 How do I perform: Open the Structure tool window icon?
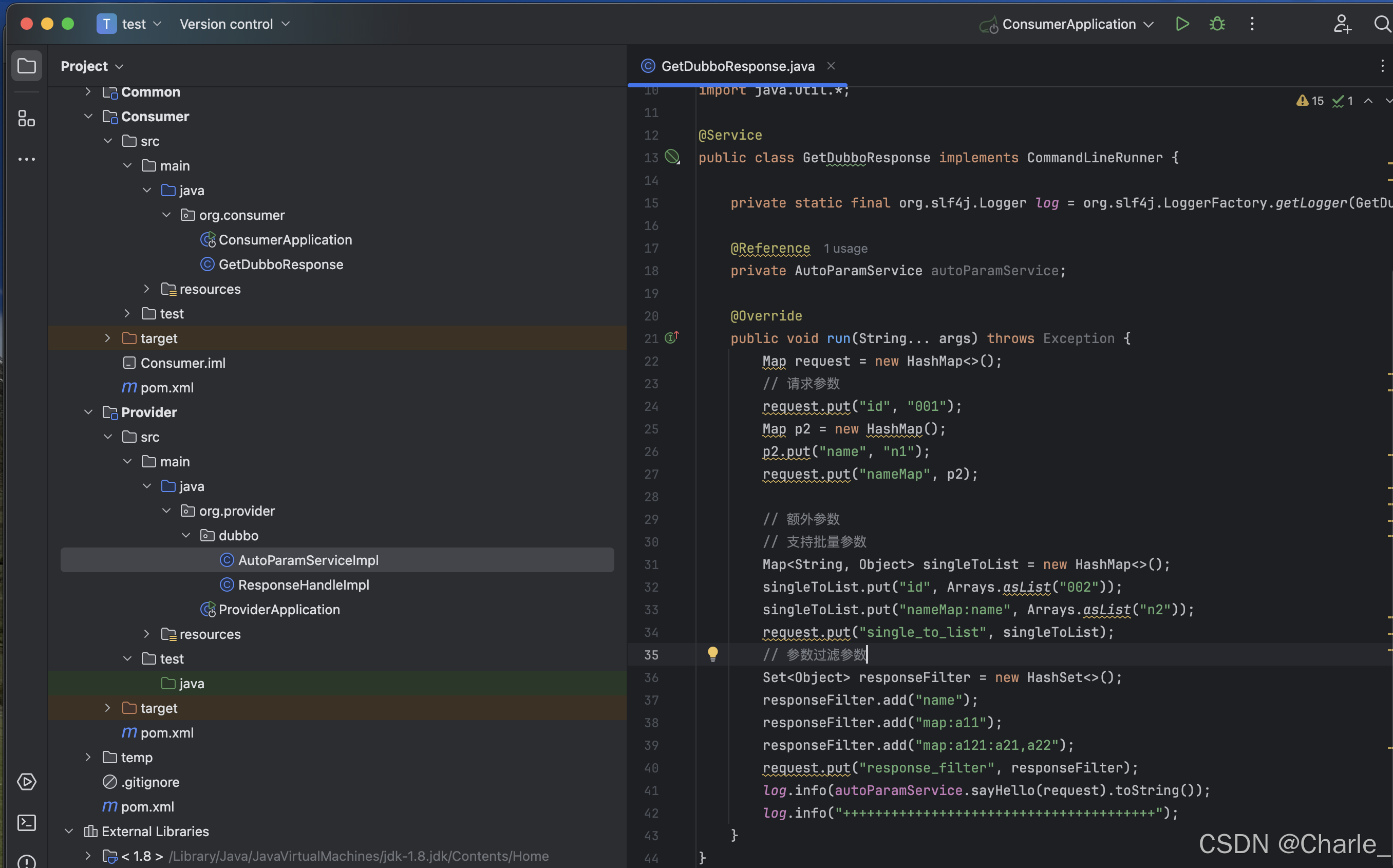coord(26,118)
